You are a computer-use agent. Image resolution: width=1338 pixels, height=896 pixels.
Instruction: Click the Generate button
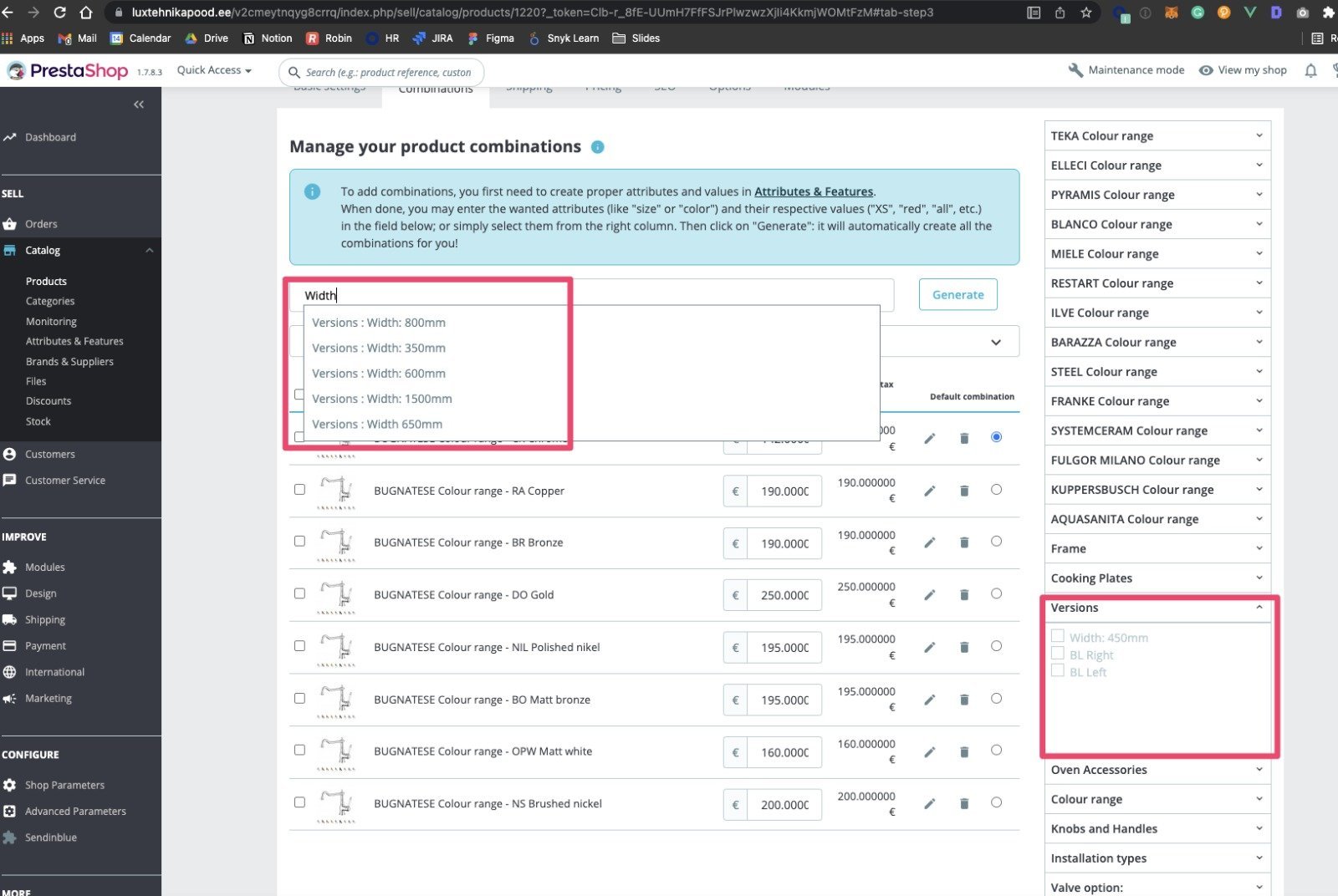tap(958, 294)
